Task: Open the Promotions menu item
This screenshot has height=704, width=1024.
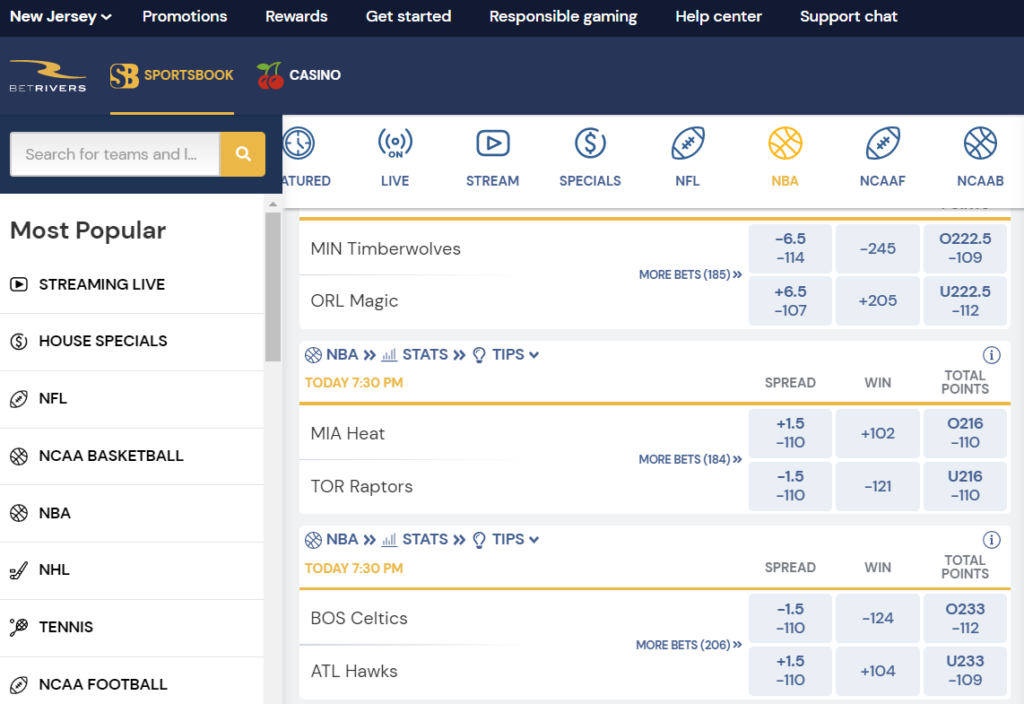Action: pyautogui.click(x=184, y=16)
